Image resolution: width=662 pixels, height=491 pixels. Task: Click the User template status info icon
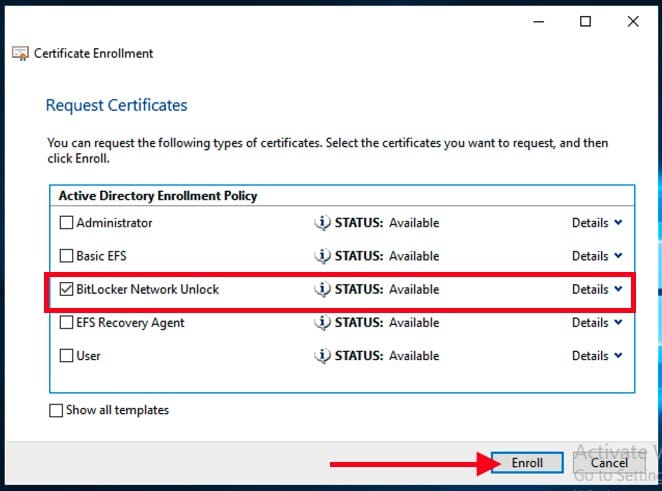coord(322,355)
